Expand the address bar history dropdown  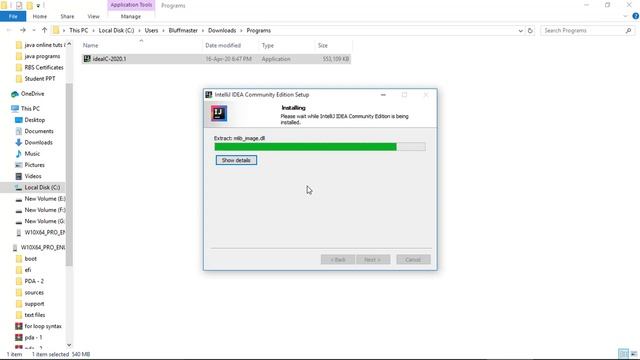coord(520,31)
